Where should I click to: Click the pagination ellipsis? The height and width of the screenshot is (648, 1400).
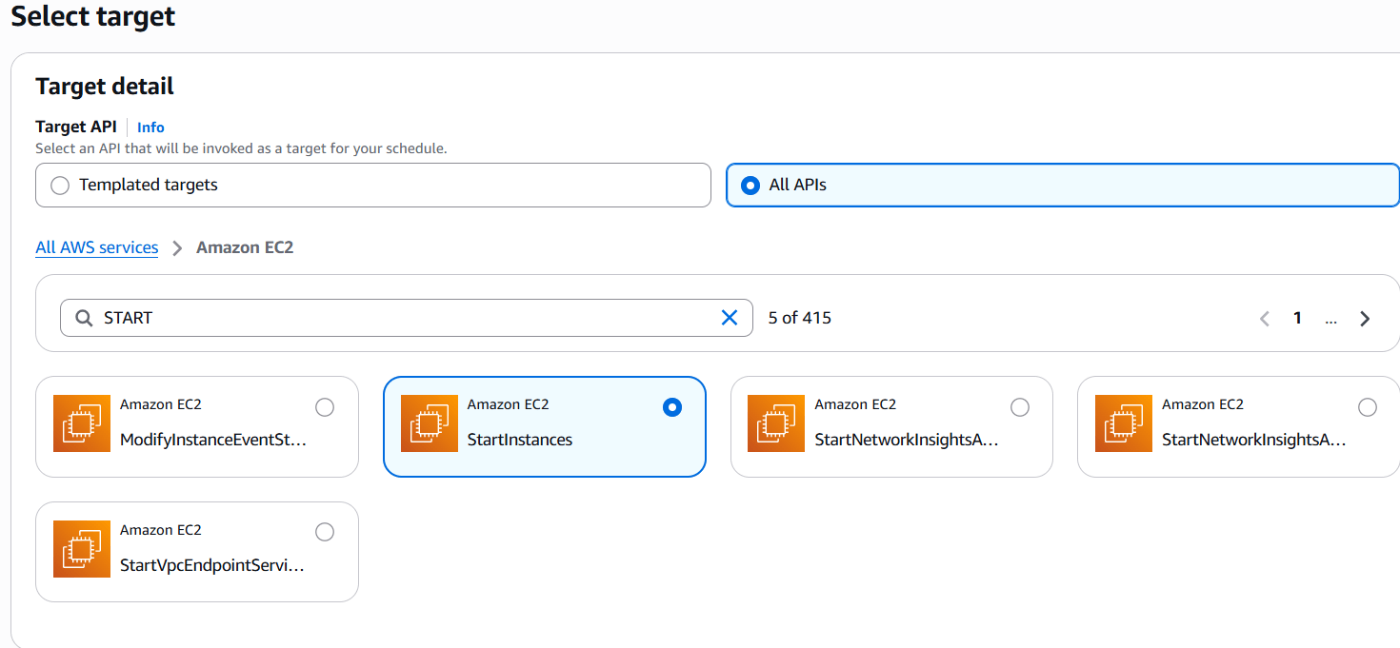click(1331, 320)
